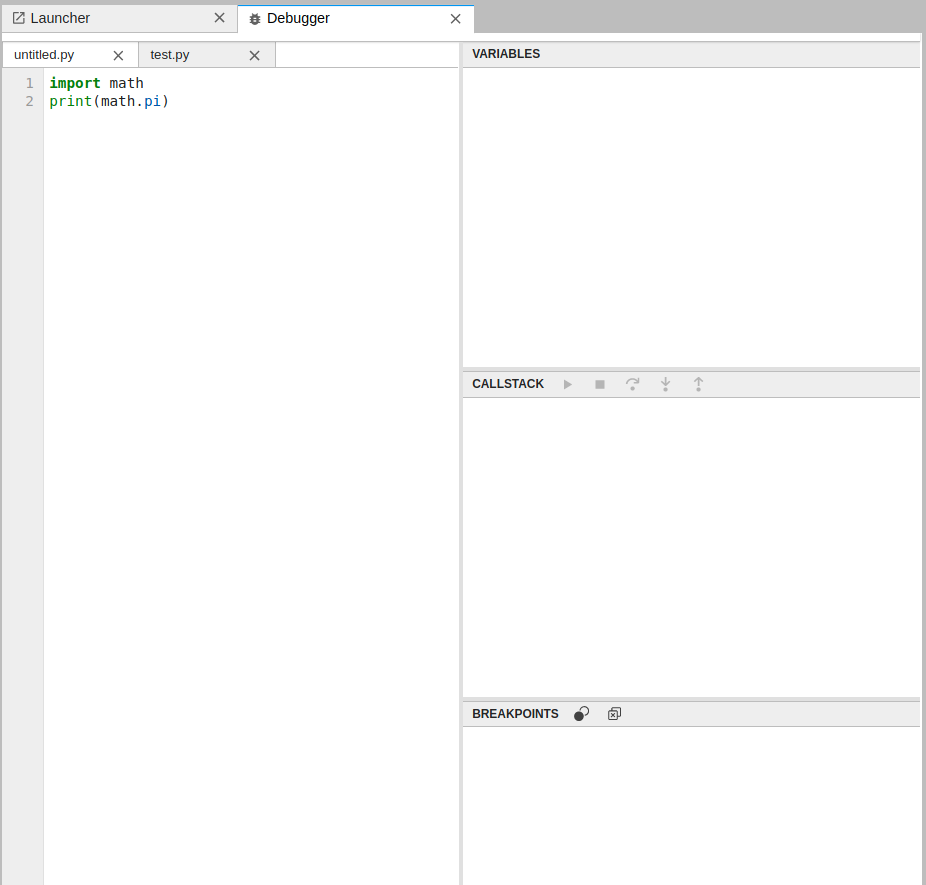Click the remove all breakpoints icon
The image size is (926, 885).
pyautogui.click(x=614, y=713)
